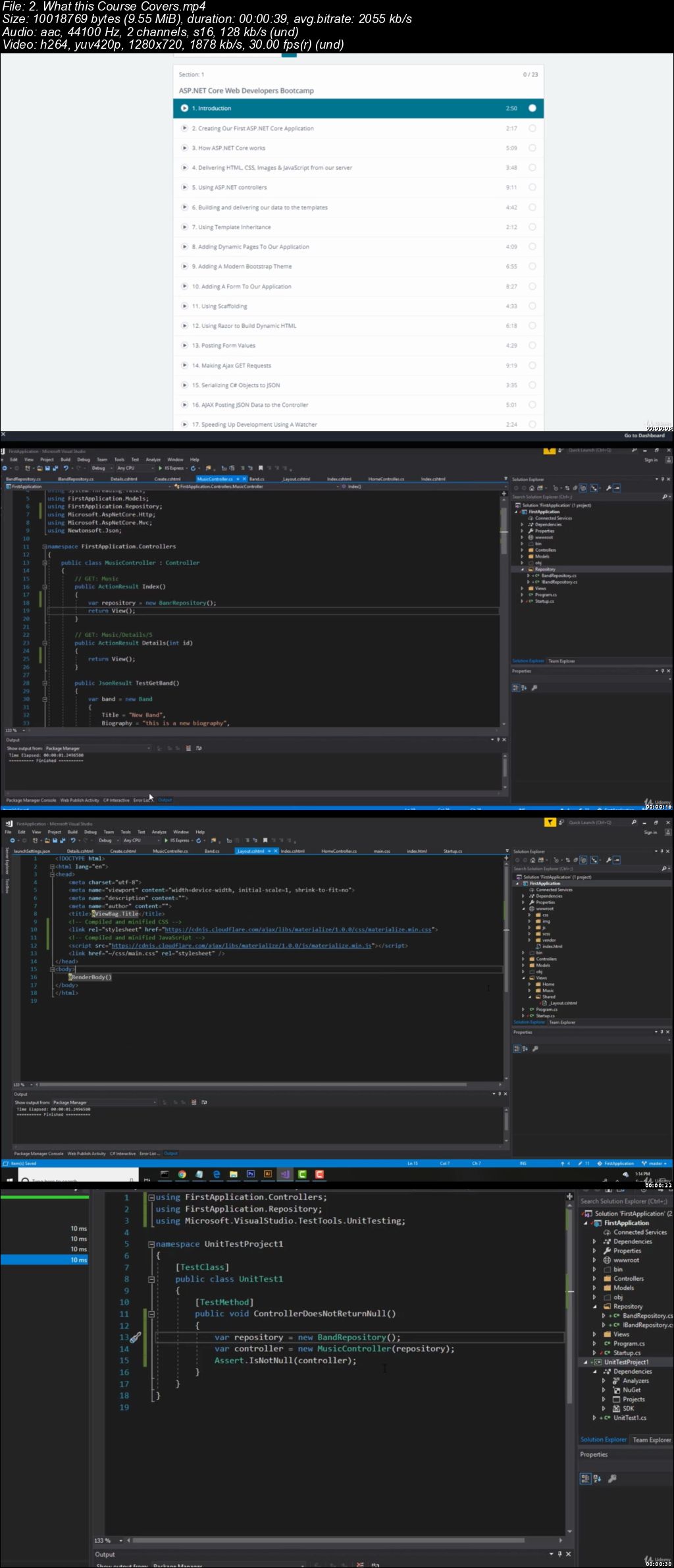Toggle completion circle for "5. Using ASP.NET controllers"
Image resolution: width=674 pixels, height=1568 pixels.
tap(532, 188)
